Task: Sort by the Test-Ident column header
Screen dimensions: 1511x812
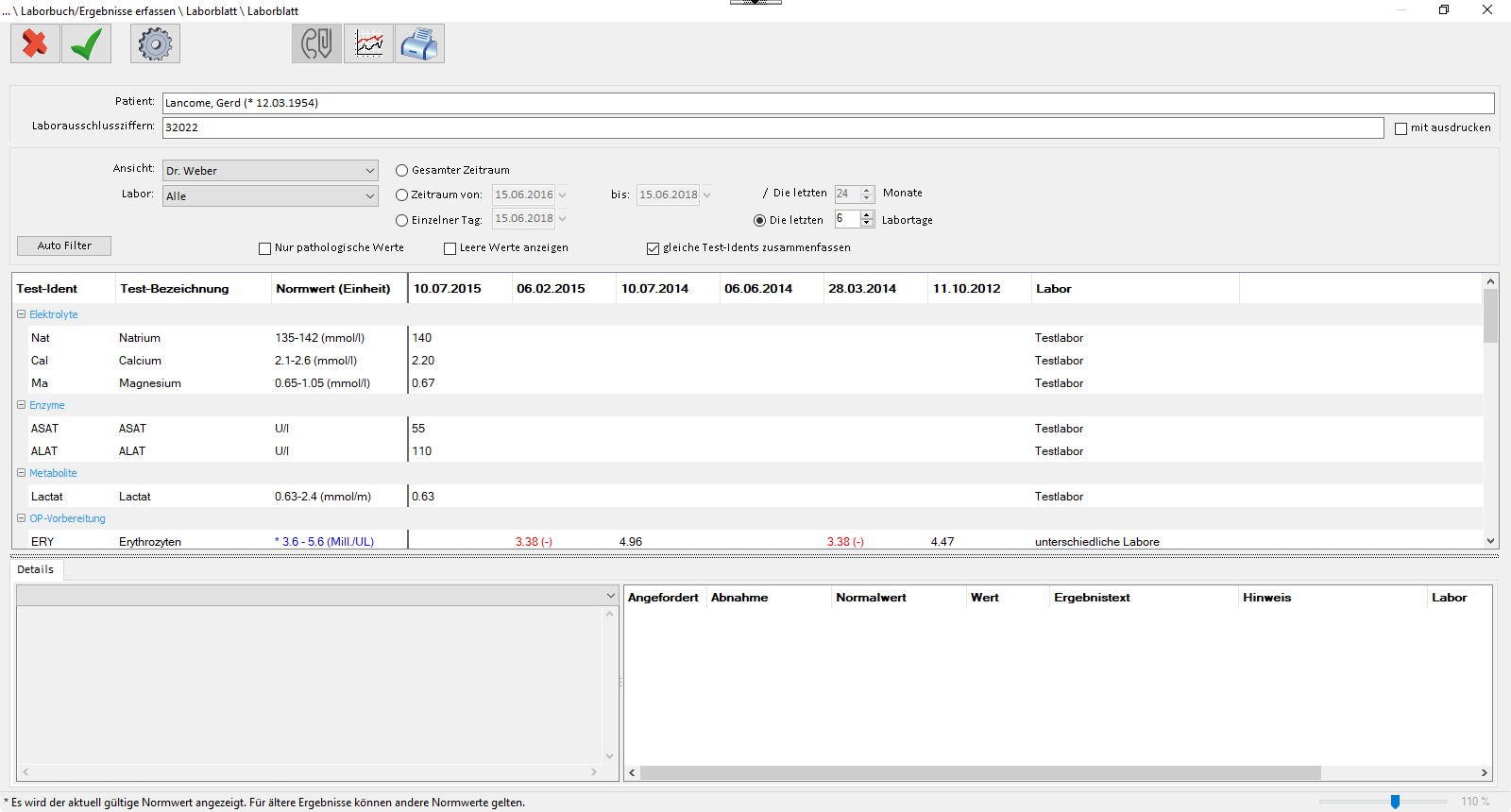Action: point(63,289)
